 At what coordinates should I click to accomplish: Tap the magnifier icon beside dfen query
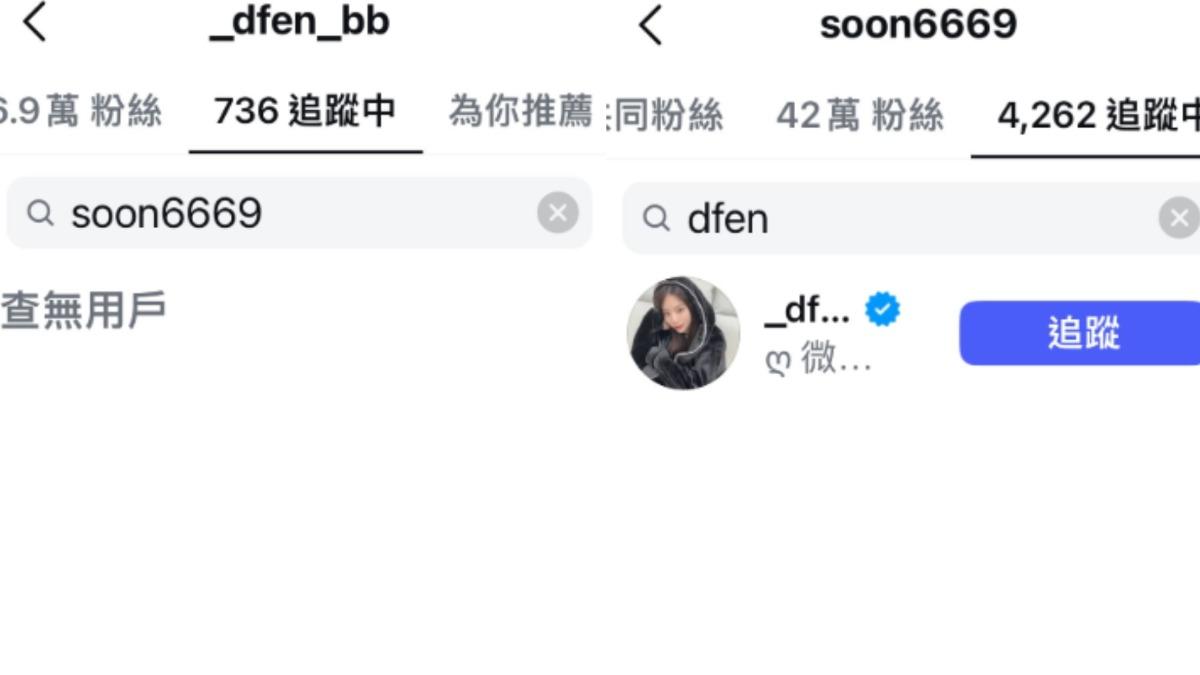(656, 217)
